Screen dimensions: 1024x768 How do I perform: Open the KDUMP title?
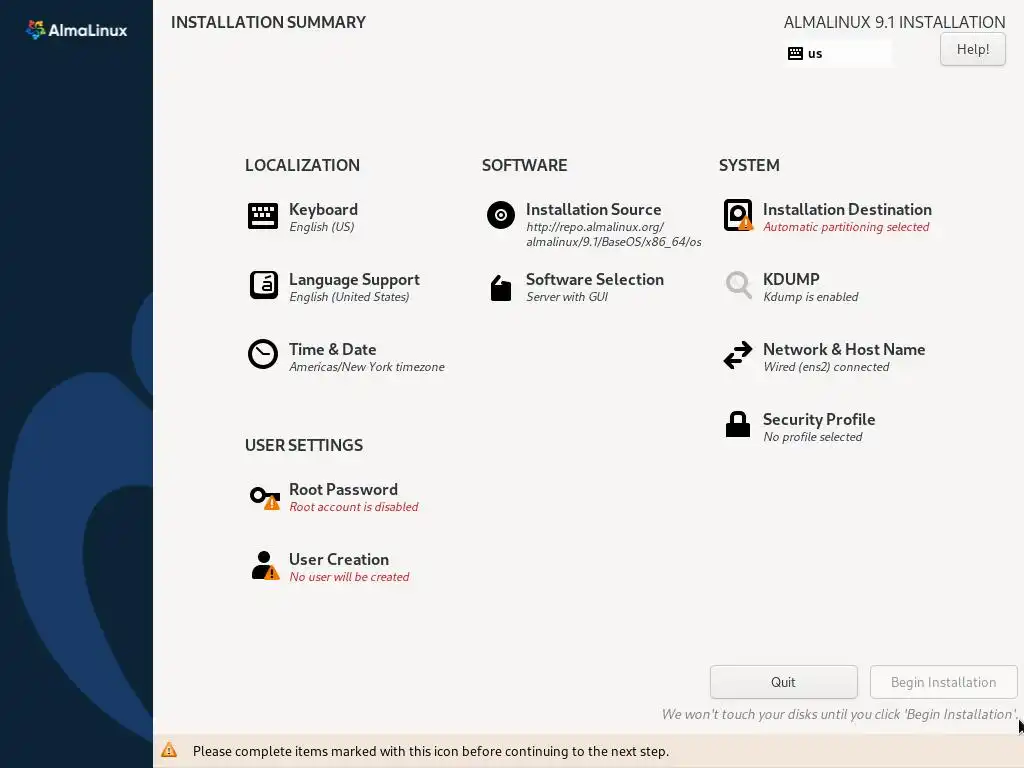pyautogui.click(x=791, y=280)
